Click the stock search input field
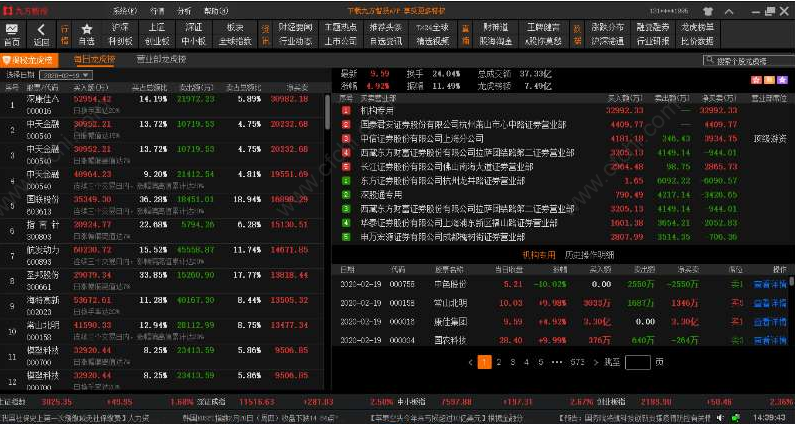 pyautogui.click(x=747, y=60)
